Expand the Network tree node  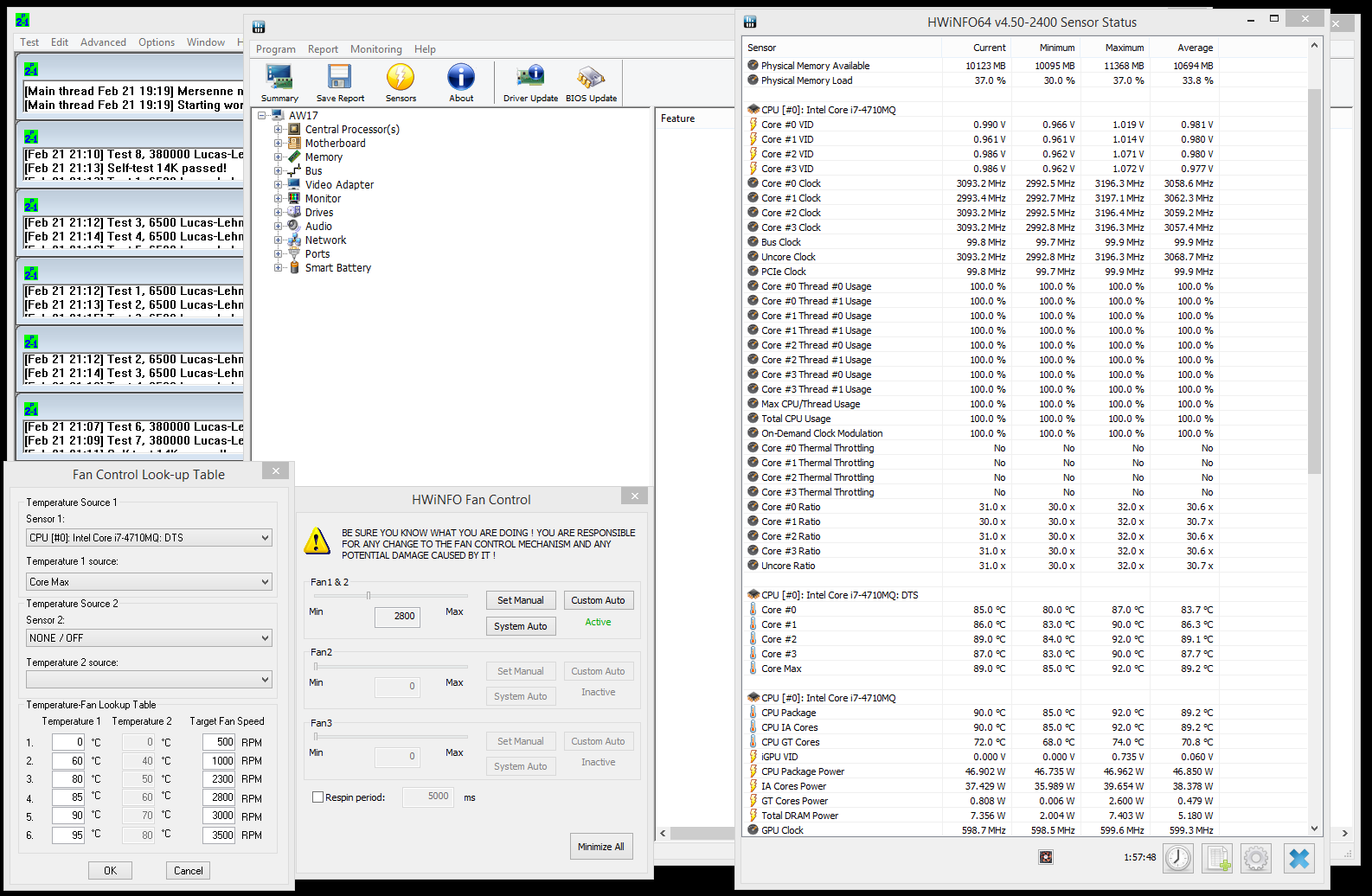coord(279,240)
